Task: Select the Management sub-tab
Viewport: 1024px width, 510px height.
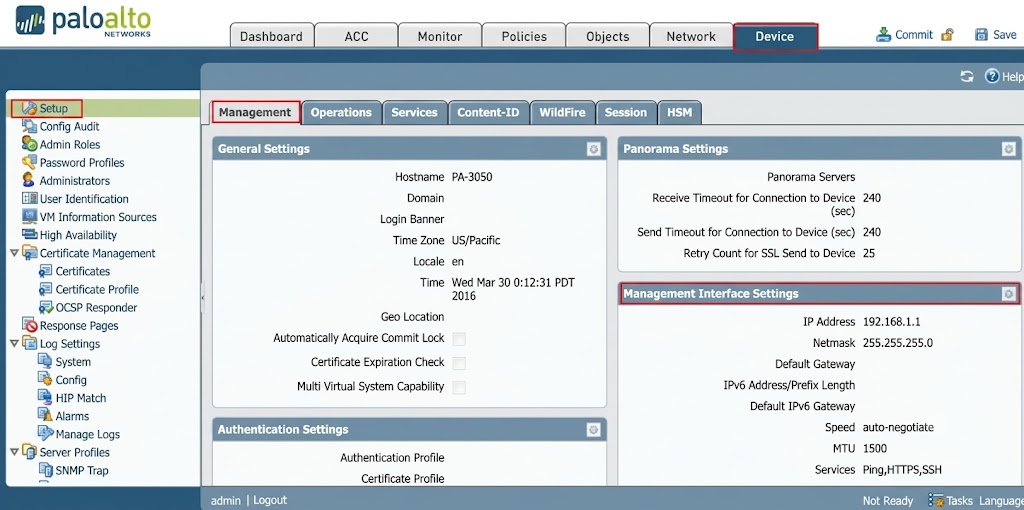Action: point(255,112)
